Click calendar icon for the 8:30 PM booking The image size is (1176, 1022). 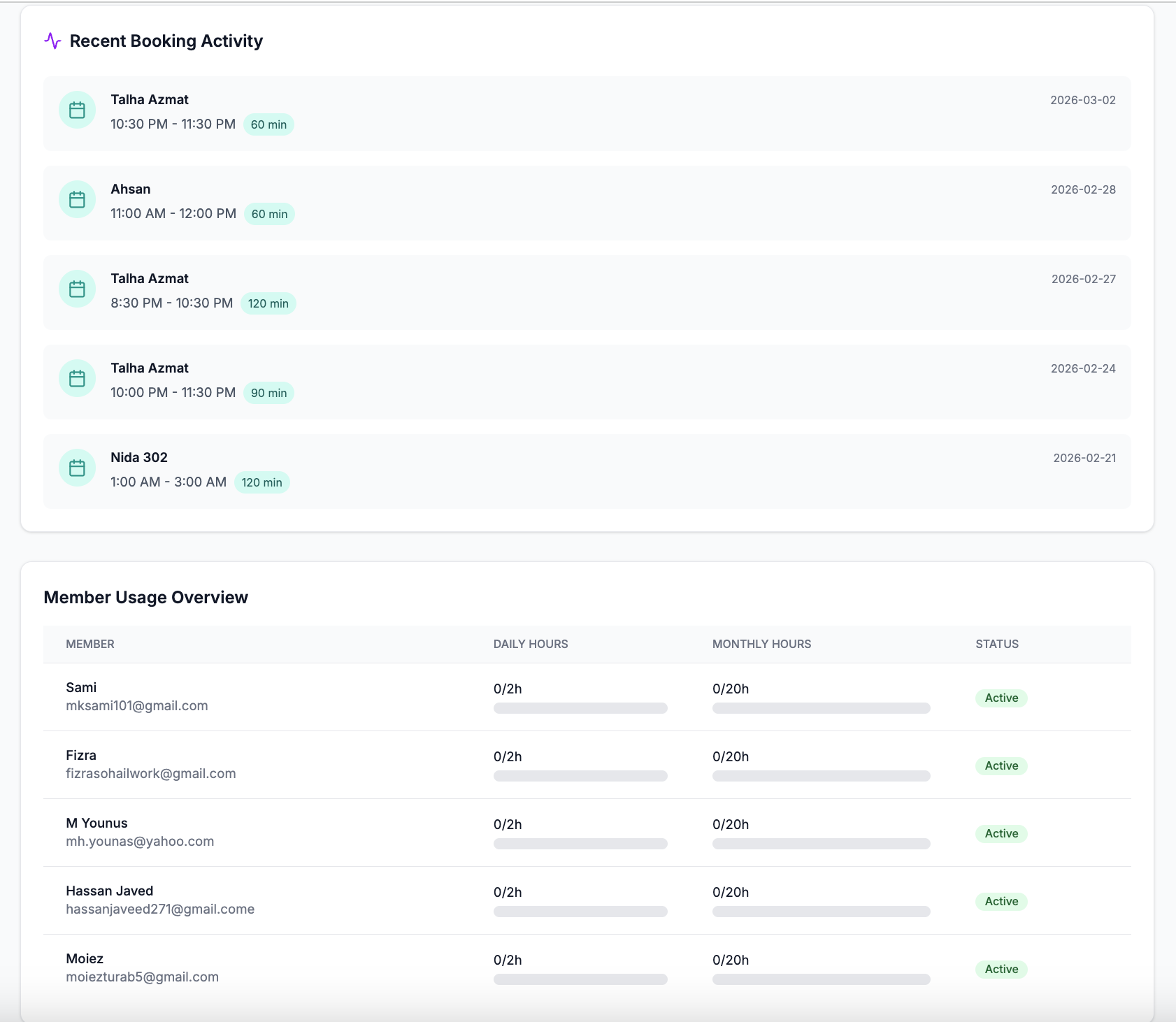pos(77,289)
